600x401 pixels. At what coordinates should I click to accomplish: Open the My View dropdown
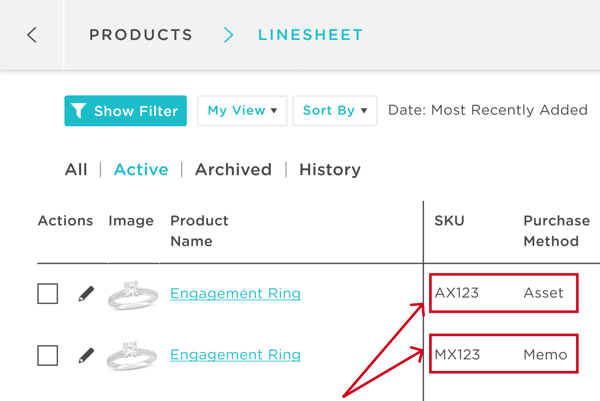[x=242, y=111]
